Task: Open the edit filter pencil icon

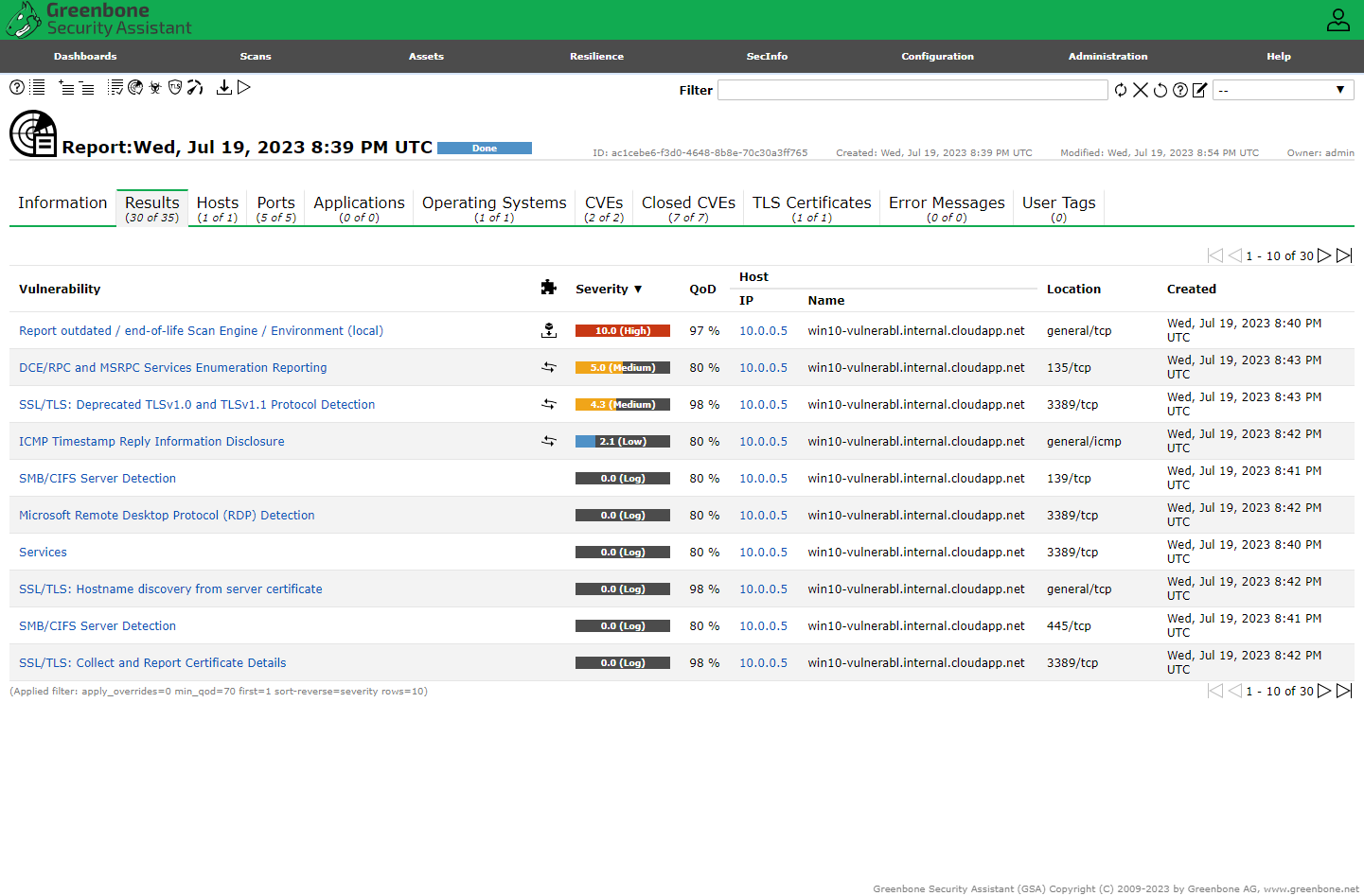Action: tap(1200, 90)
